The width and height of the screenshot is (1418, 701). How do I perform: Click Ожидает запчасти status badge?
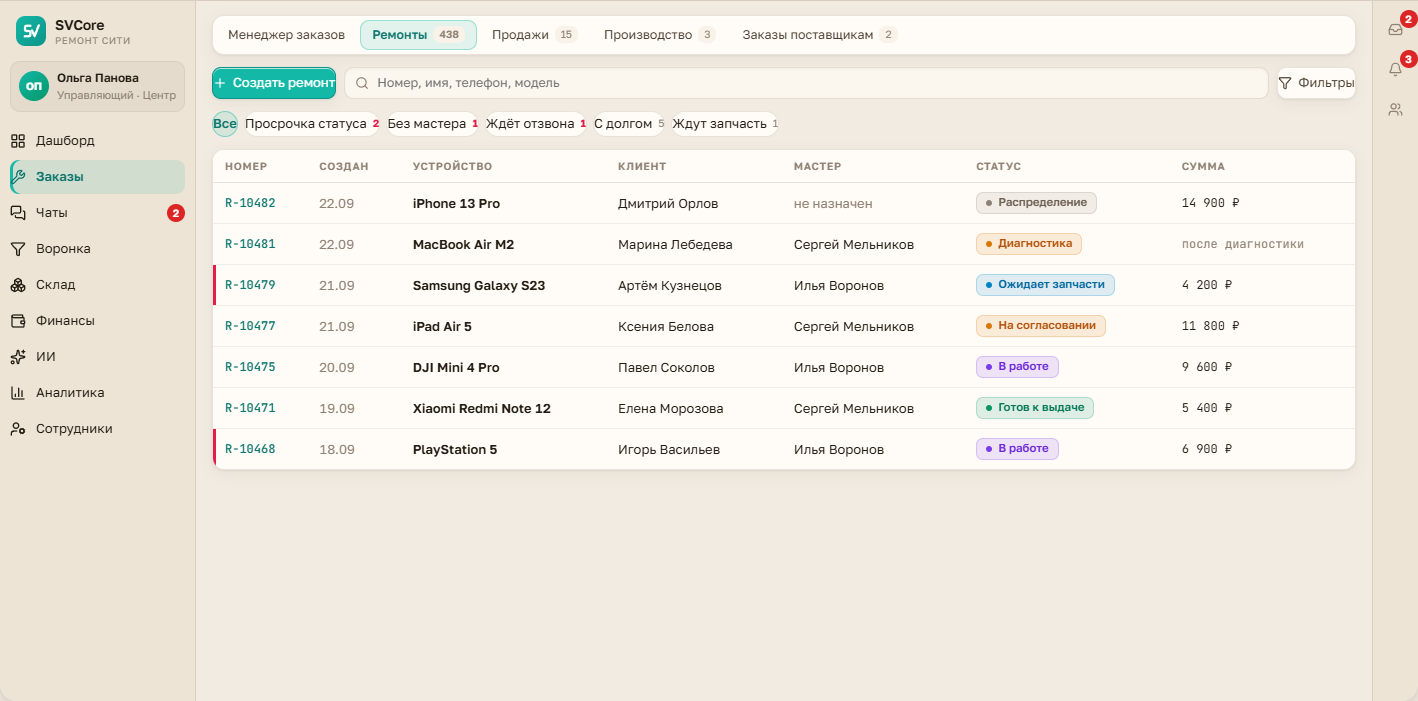point(1045,285)
